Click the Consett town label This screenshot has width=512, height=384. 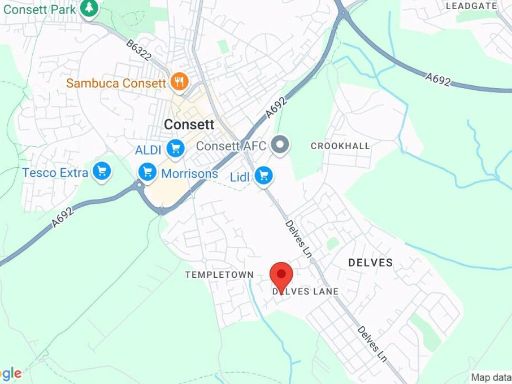[189, 125]
